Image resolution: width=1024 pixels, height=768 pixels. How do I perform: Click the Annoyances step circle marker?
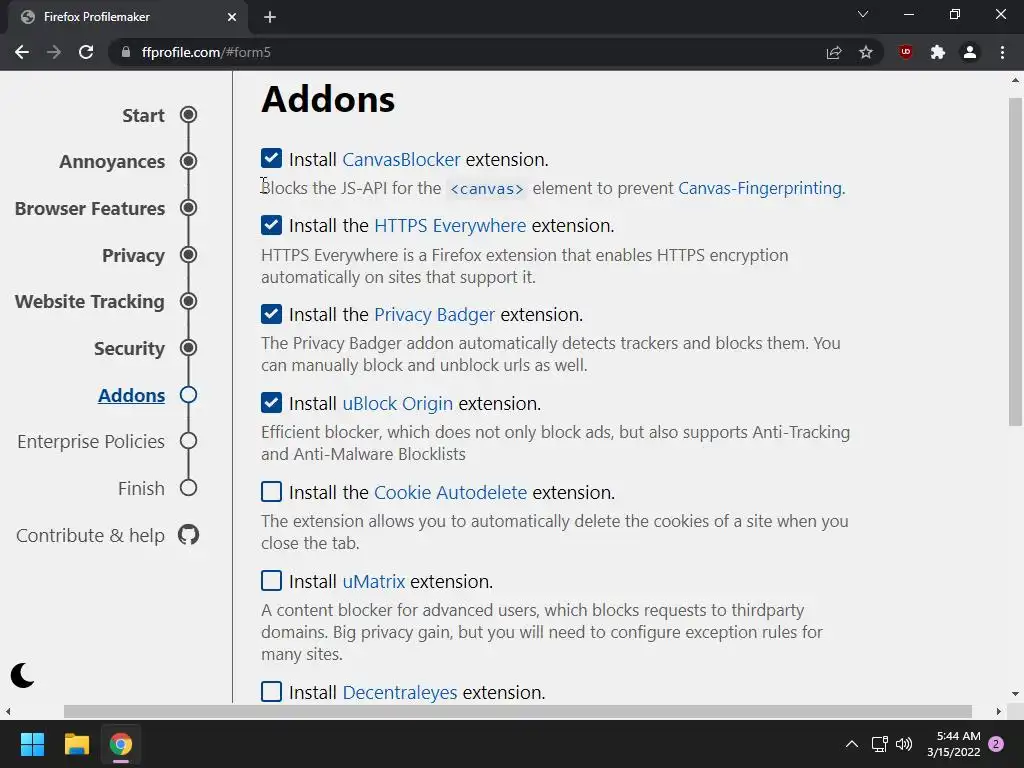coord(188,161)
